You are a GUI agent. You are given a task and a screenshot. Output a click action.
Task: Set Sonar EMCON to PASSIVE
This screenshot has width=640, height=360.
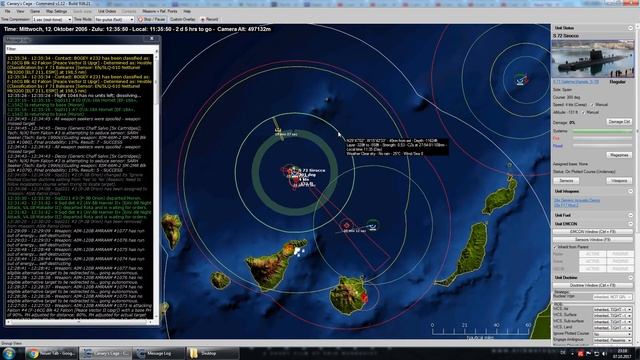[619, 261]
